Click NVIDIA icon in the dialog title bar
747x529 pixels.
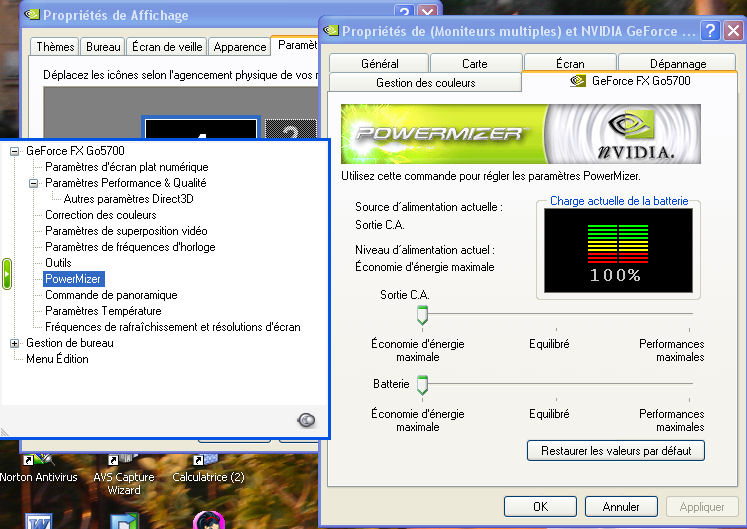pyautogui.click(x=331, y=31)
